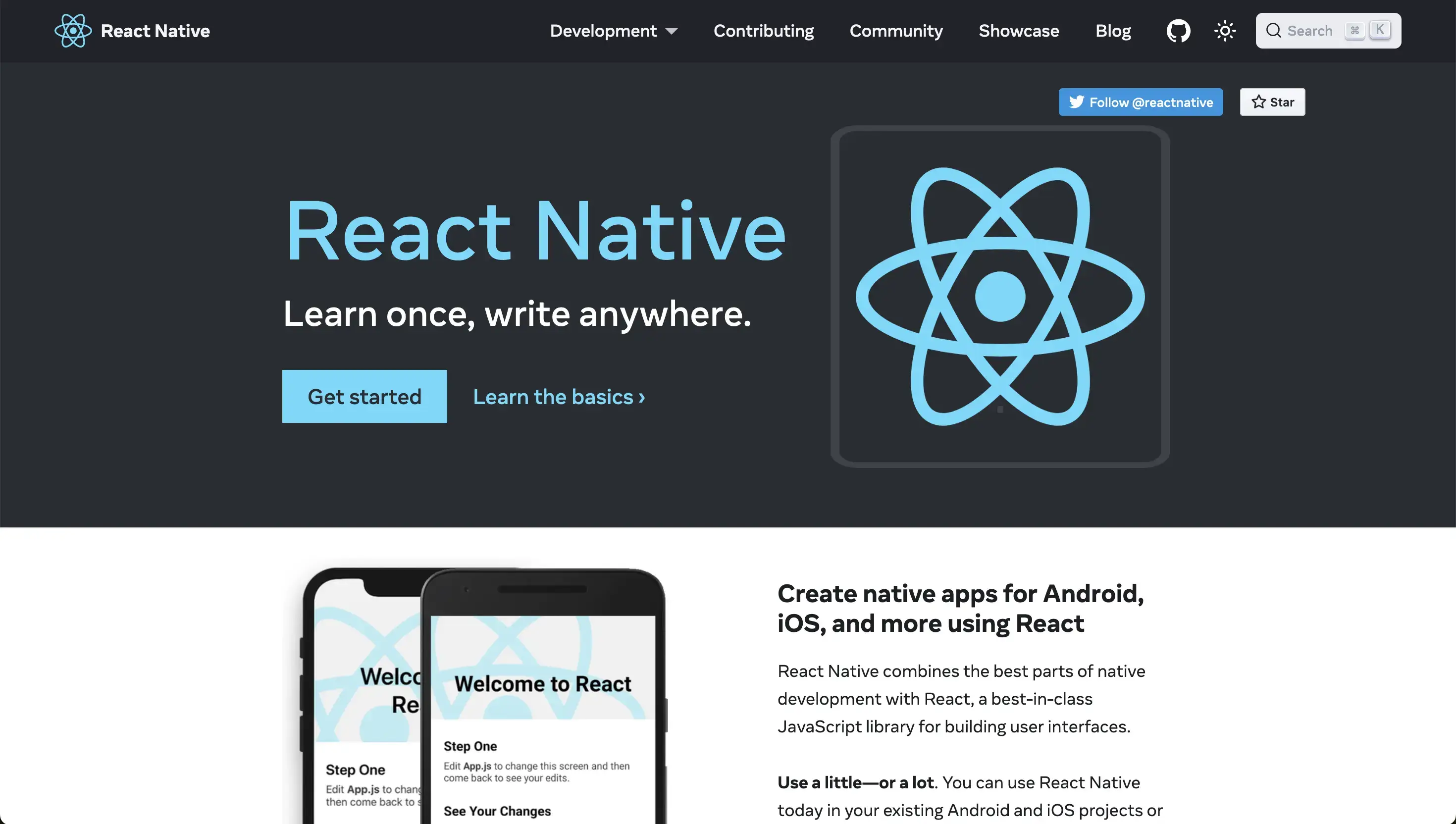Click the 'Step One' text on Android mockup

coord(470,746)
